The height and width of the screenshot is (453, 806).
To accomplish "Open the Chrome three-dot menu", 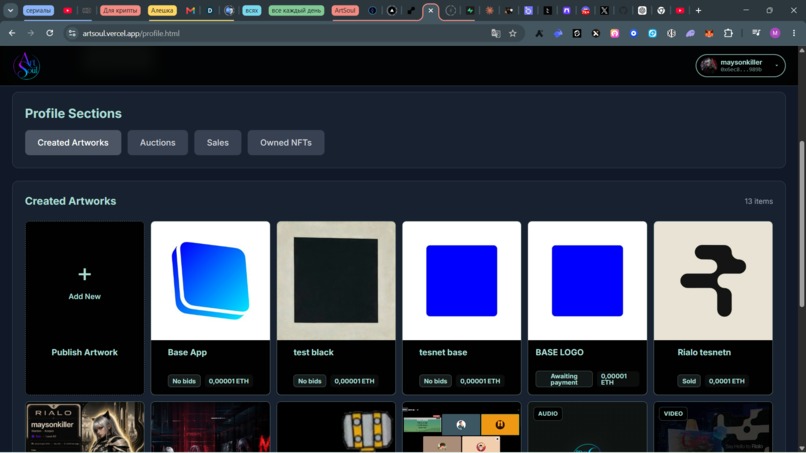I will (x=794, y=33).
